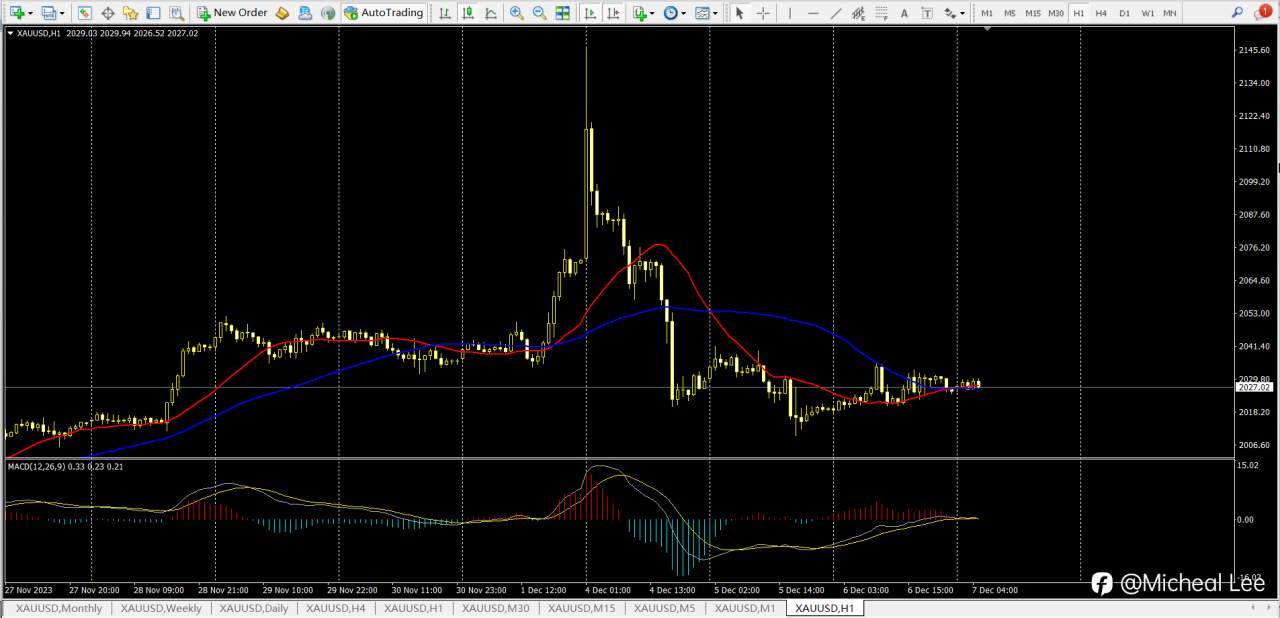The width and height of the screenshot is (1280, 618).
Task: Select the candlestick chart type icon
Action: [467, 13]
